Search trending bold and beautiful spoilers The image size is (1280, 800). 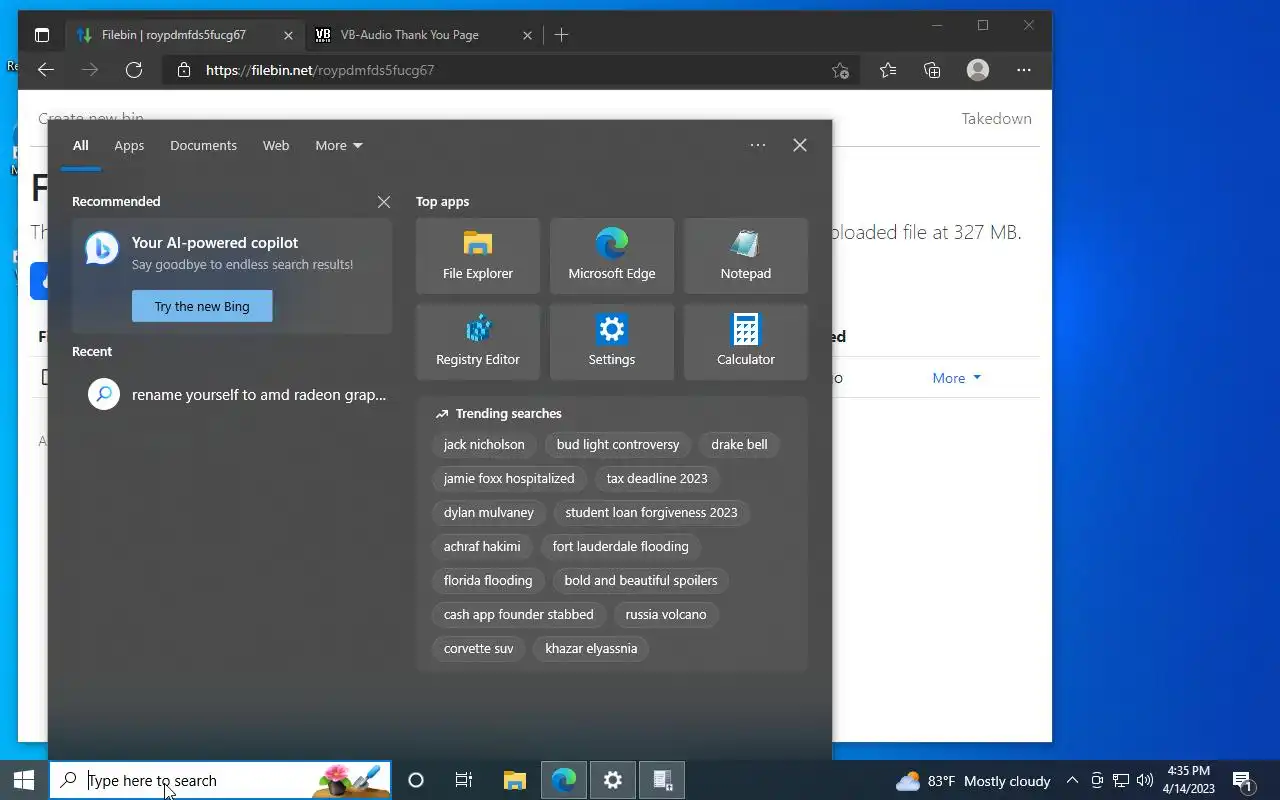click(641, 580)
